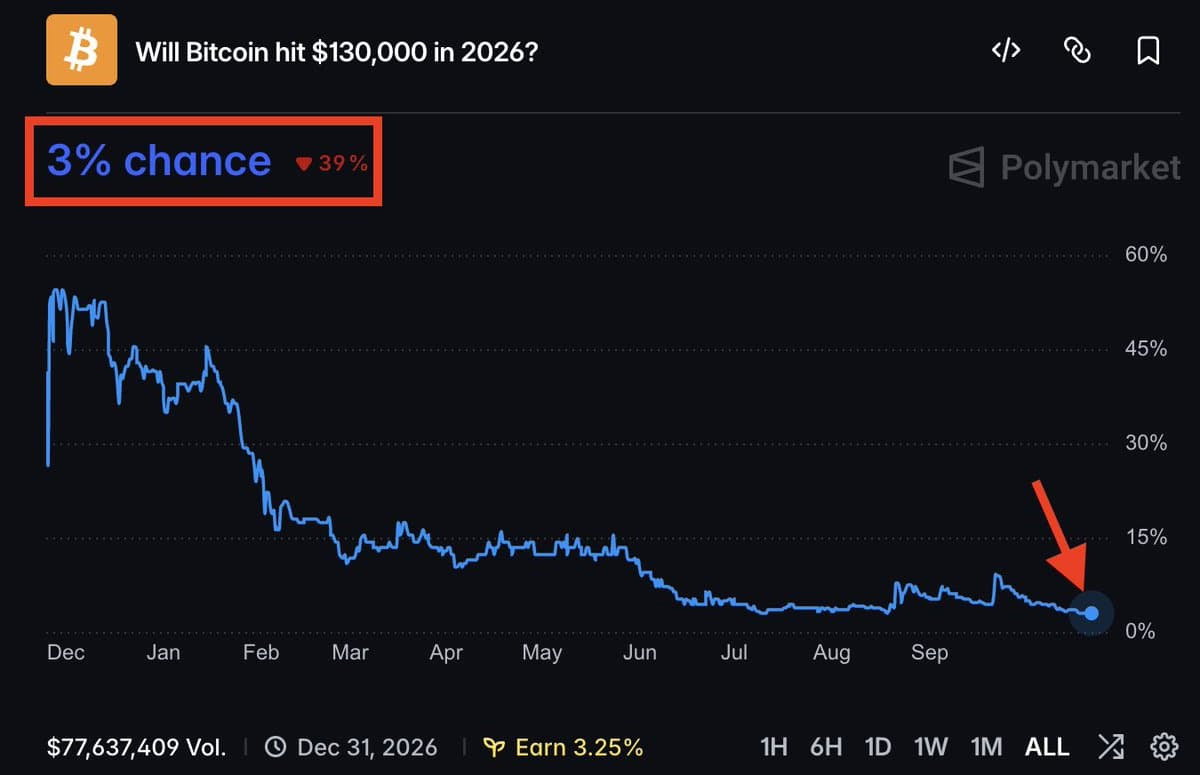Click the 30% y-axis label
Viewport: 1200px width, 775px height.
pyautogui.click(x=1146, y=443)
